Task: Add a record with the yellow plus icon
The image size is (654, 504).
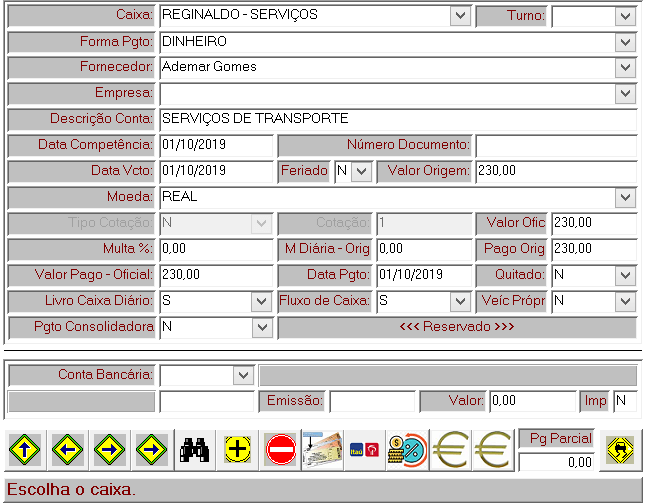Action: [237, 450]
